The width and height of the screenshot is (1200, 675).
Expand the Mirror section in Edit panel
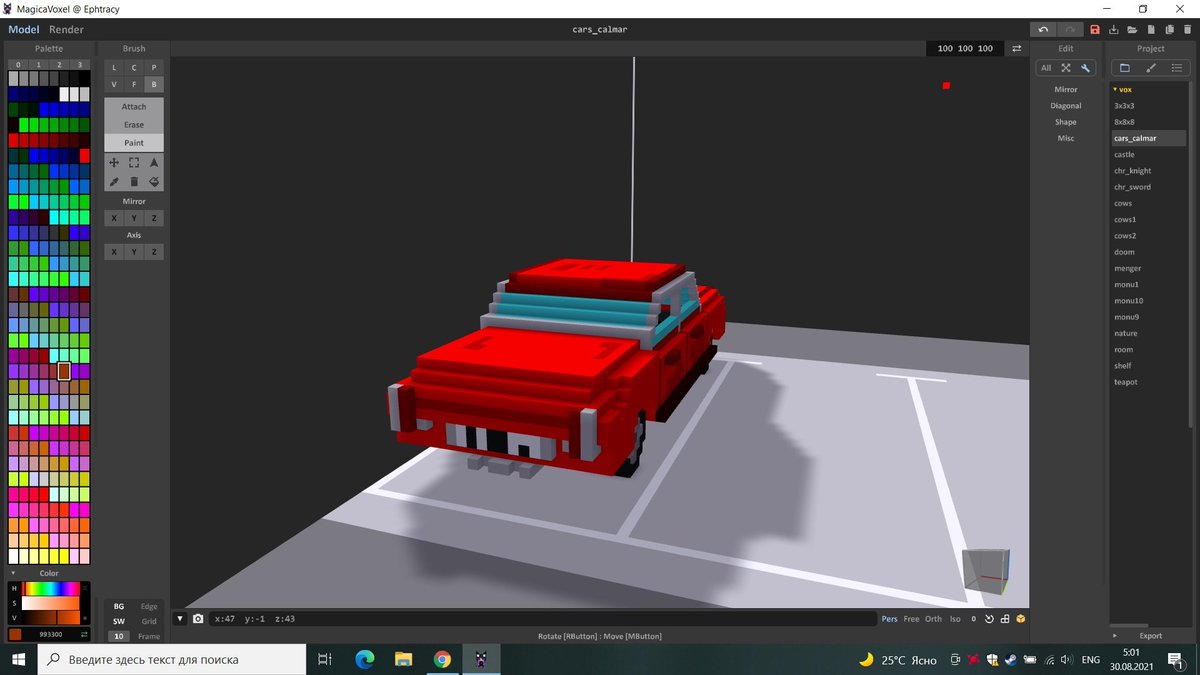[1066, 89]
